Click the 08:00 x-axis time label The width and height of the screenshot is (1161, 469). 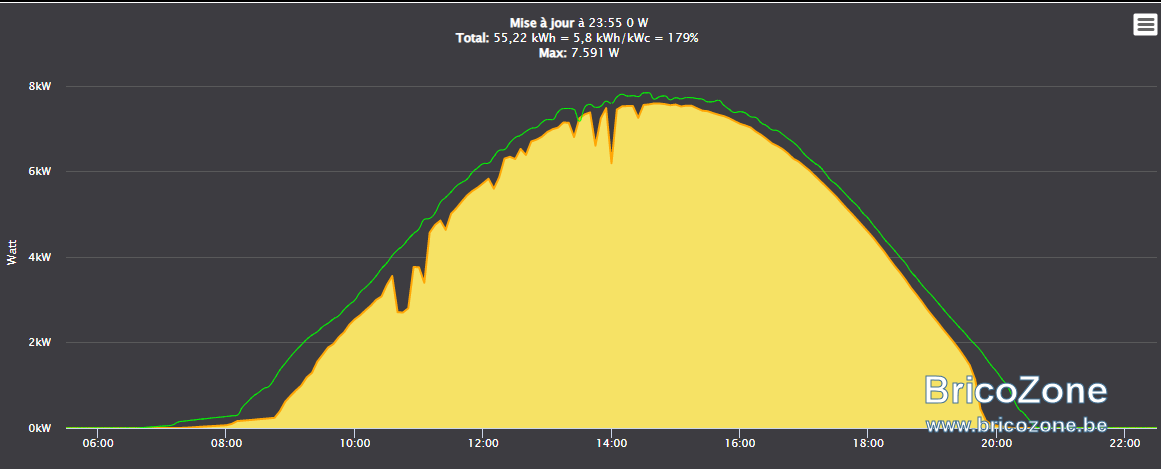coord(226,443)
